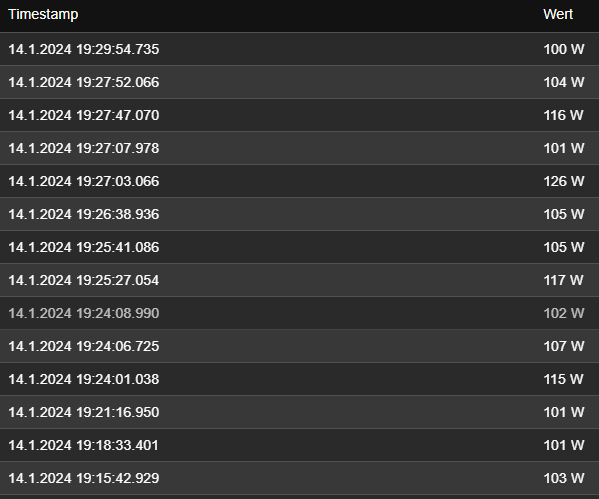
Task: Click the 126 W value cell
Action: 564,181
